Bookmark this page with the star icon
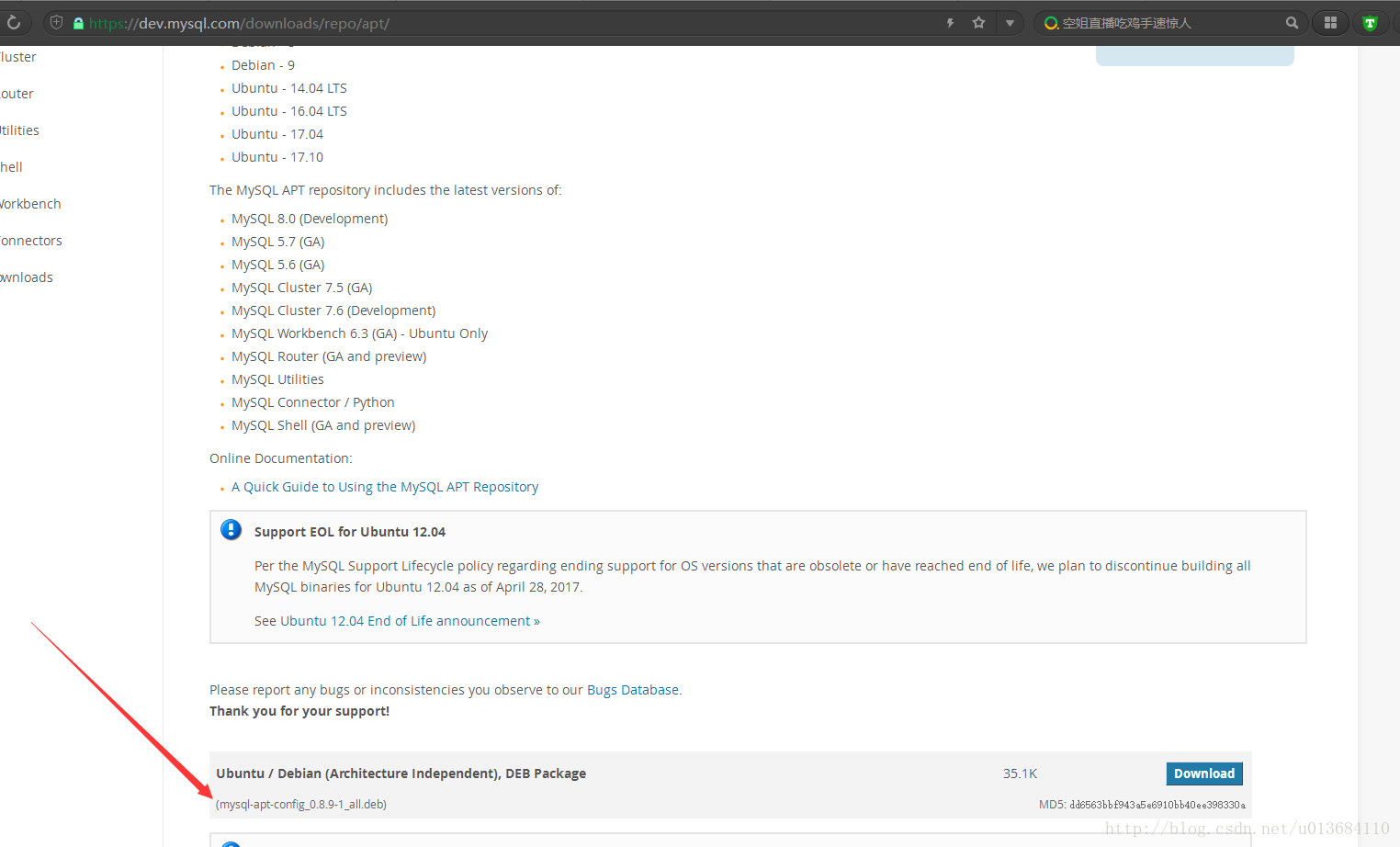Viewport: 1400px width, 847px height. (x=978, y=23)
